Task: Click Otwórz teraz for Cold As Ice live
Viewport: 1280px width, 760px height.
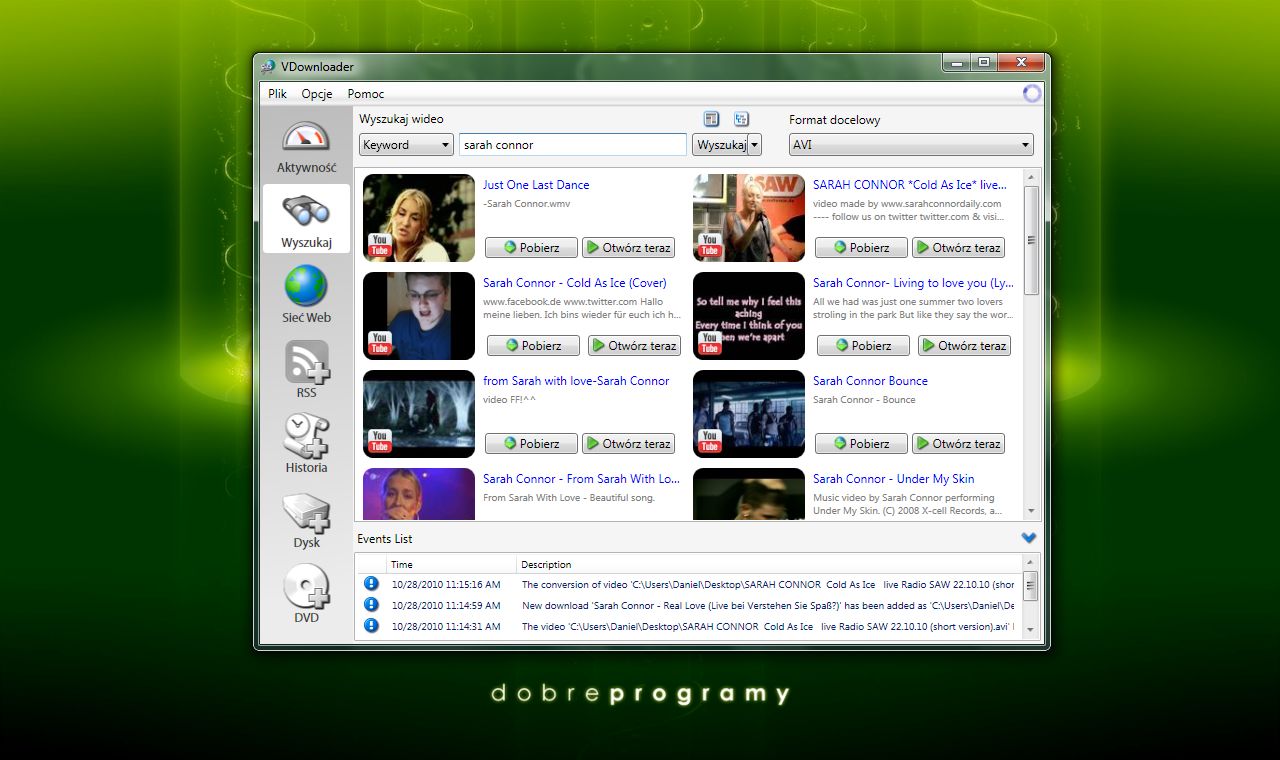Action: (958, 248)
